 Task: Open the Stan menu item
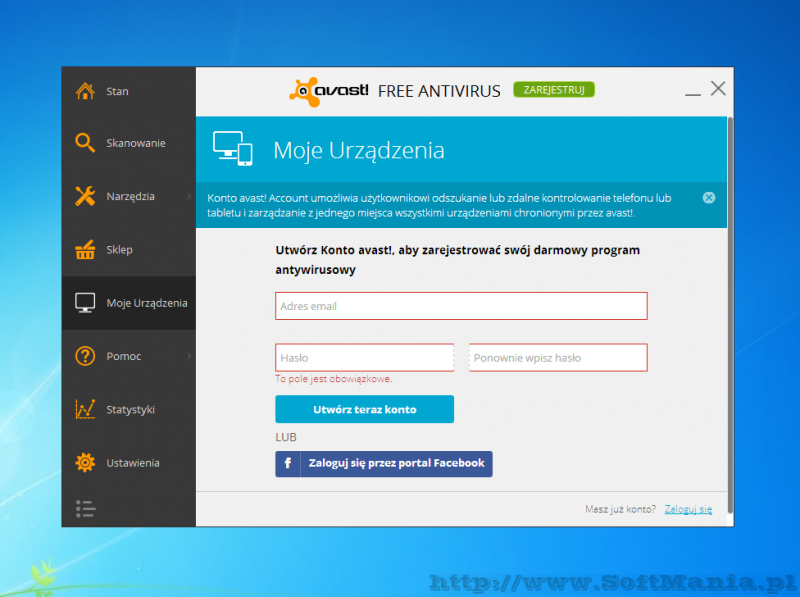pyautogui.click(x=117, y=91)
